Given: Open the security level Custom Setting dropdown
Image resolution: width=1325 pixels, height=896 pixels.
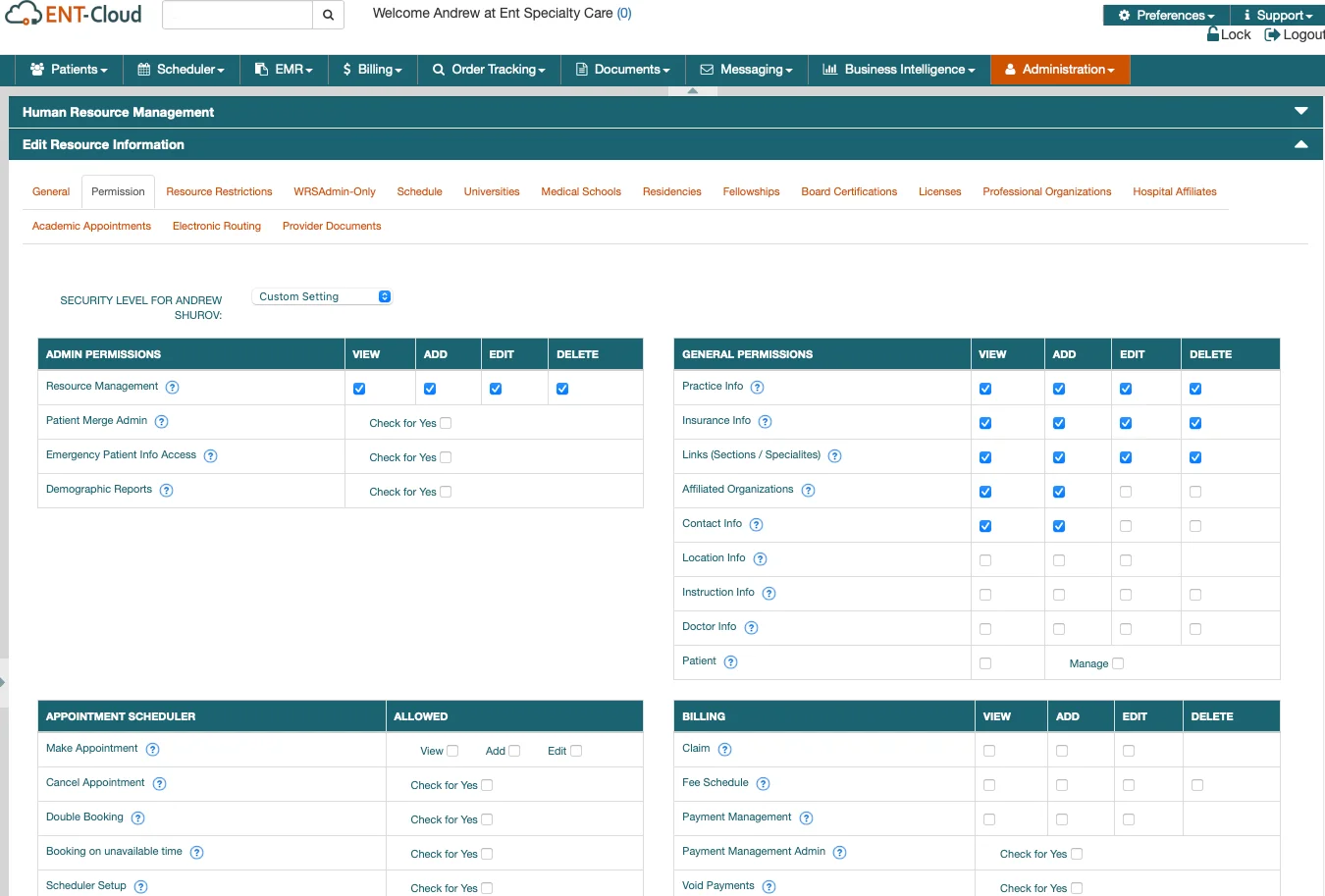Looking at the screenshot, I should pos(322,296).
